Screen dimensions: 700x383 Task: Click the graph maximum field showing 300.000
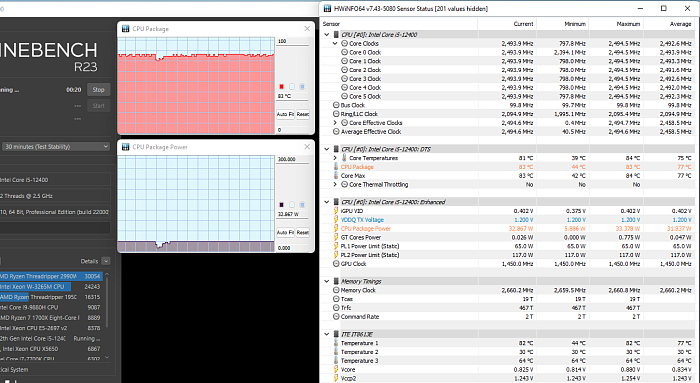[x=292, y=159]
